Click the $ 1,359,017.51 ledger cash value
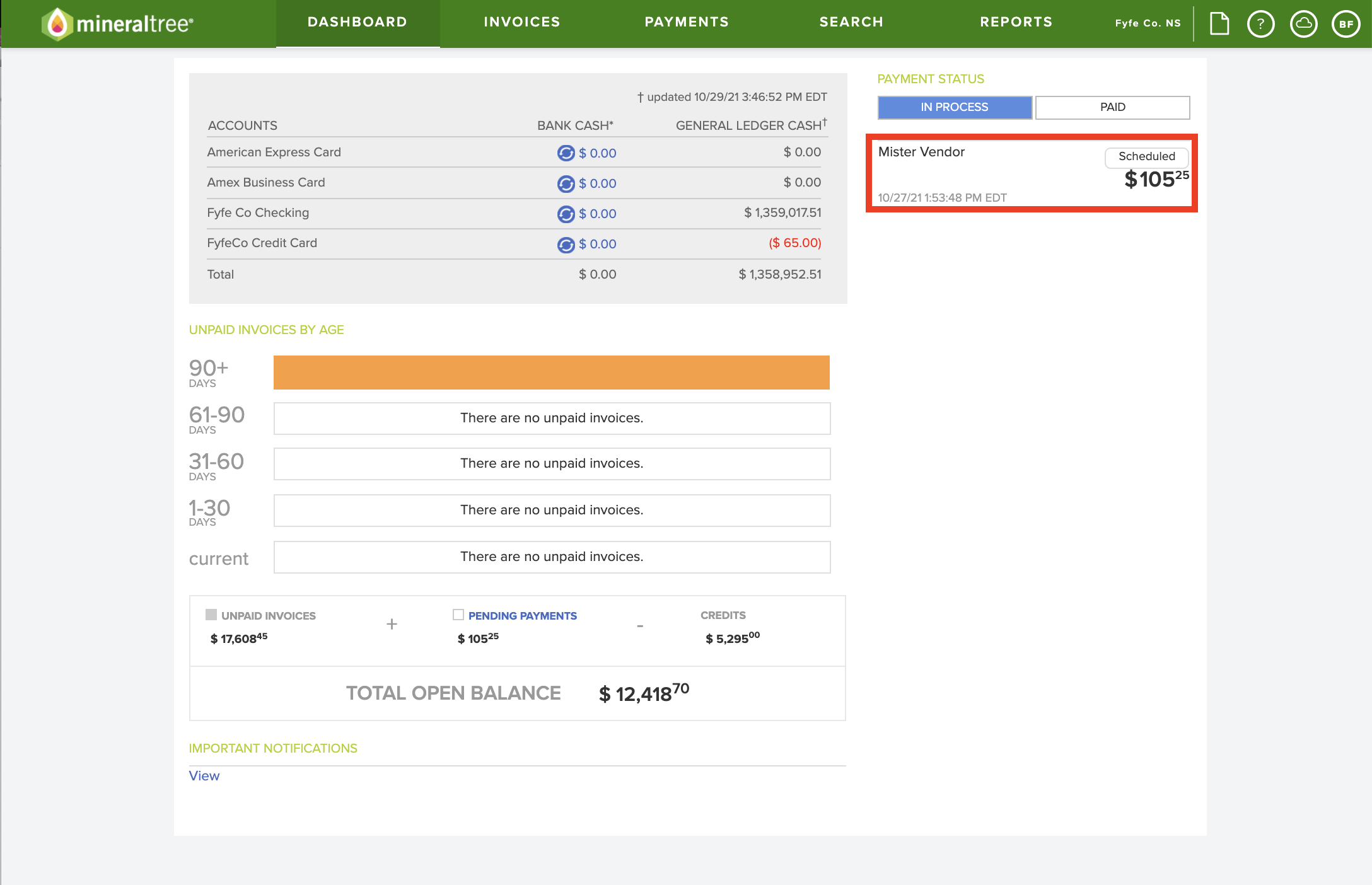Viewport: 1372px width, 885px height. [x=782, y=212]
